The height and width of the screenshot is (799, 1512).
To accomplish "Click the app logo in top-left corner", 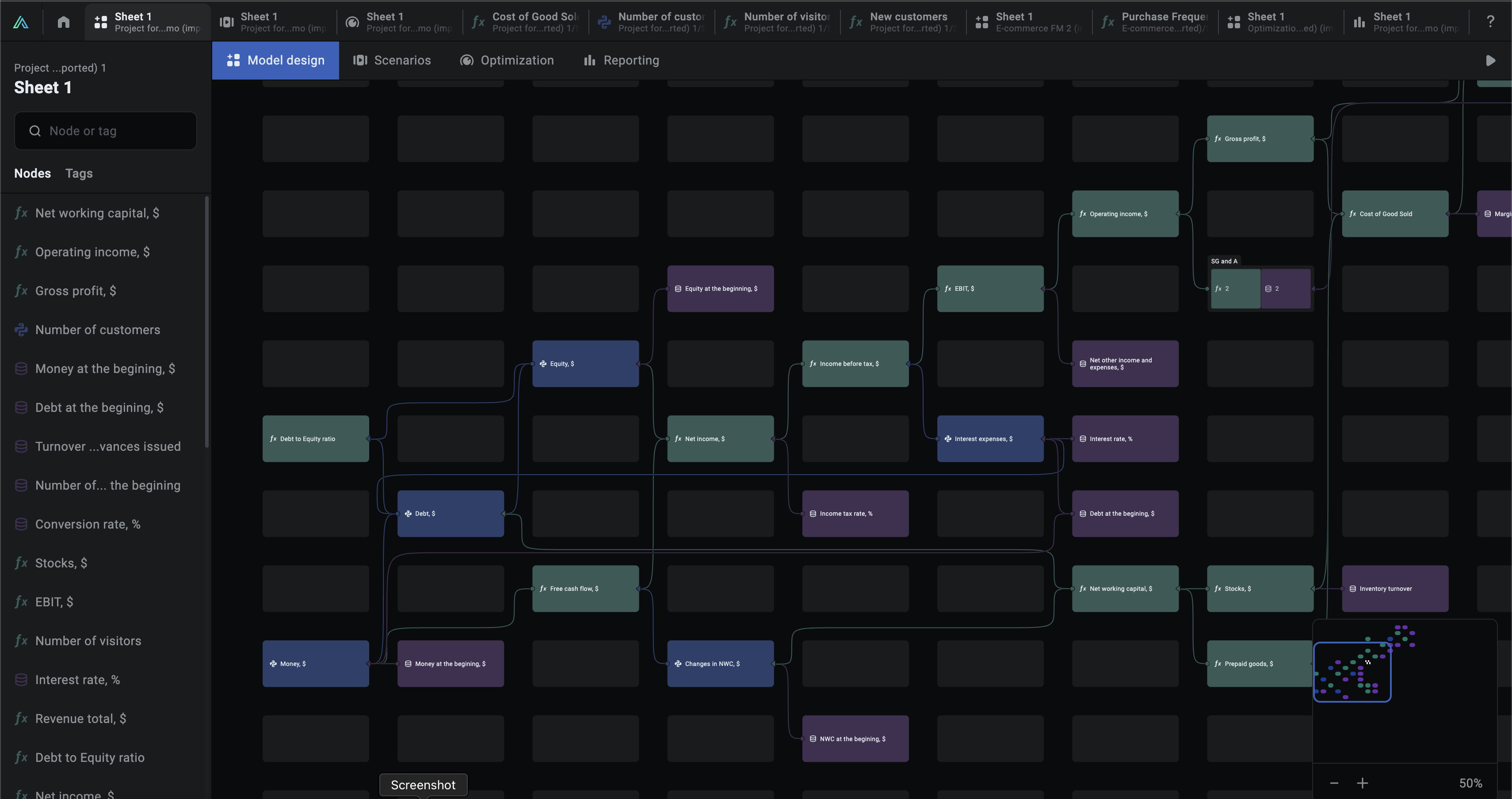I will pyautogui.click(x=21, y=22).
